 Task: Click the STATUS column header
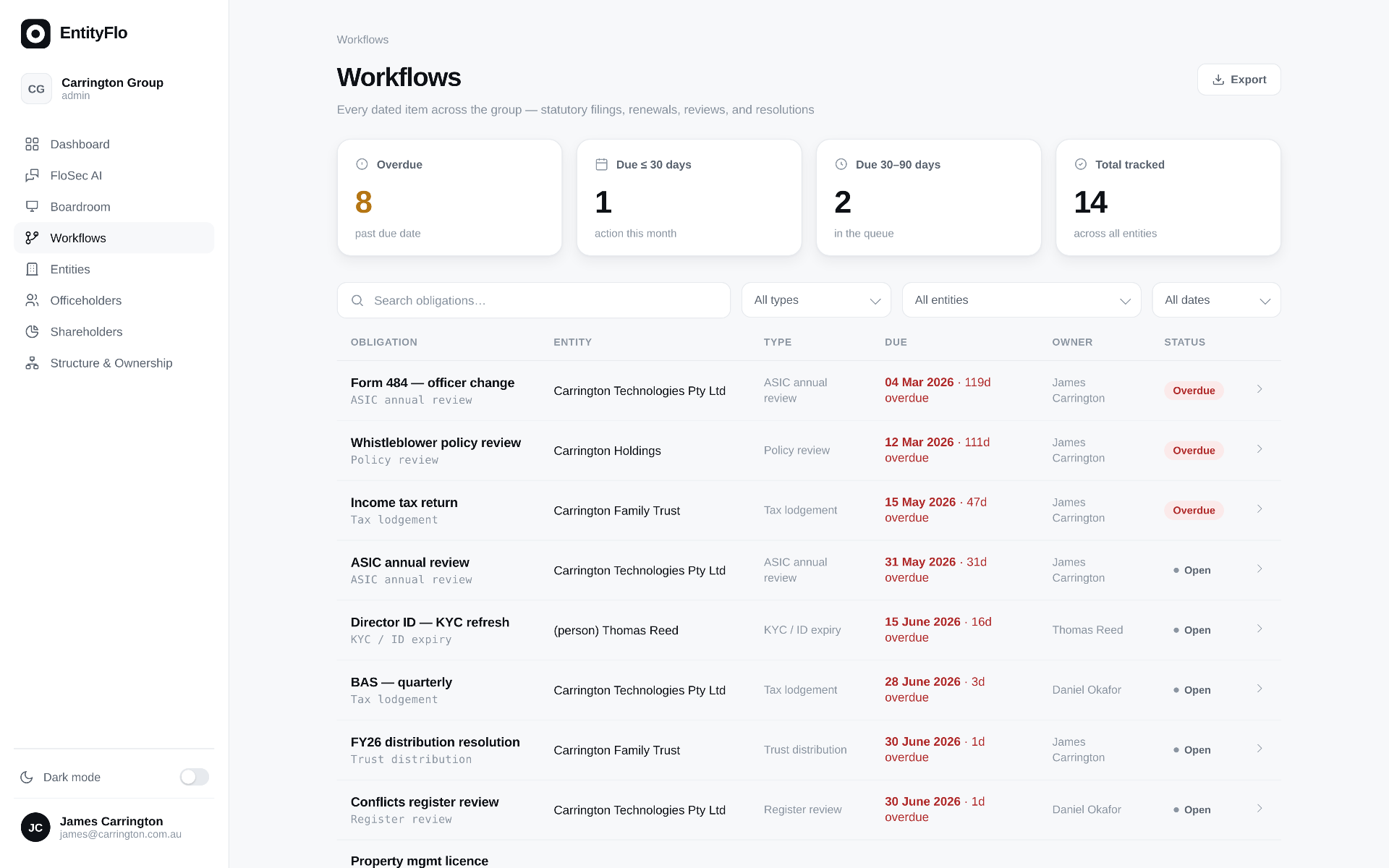pos(1184,342)
